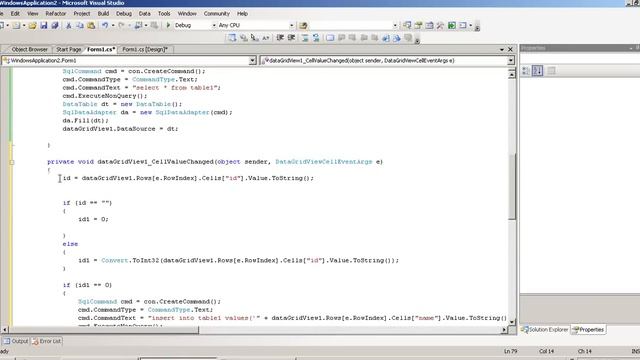Viewport: 640px width, 360px height.
Task: Switch to the Solution Explorer tab
Action: click(x=545, y=329)
